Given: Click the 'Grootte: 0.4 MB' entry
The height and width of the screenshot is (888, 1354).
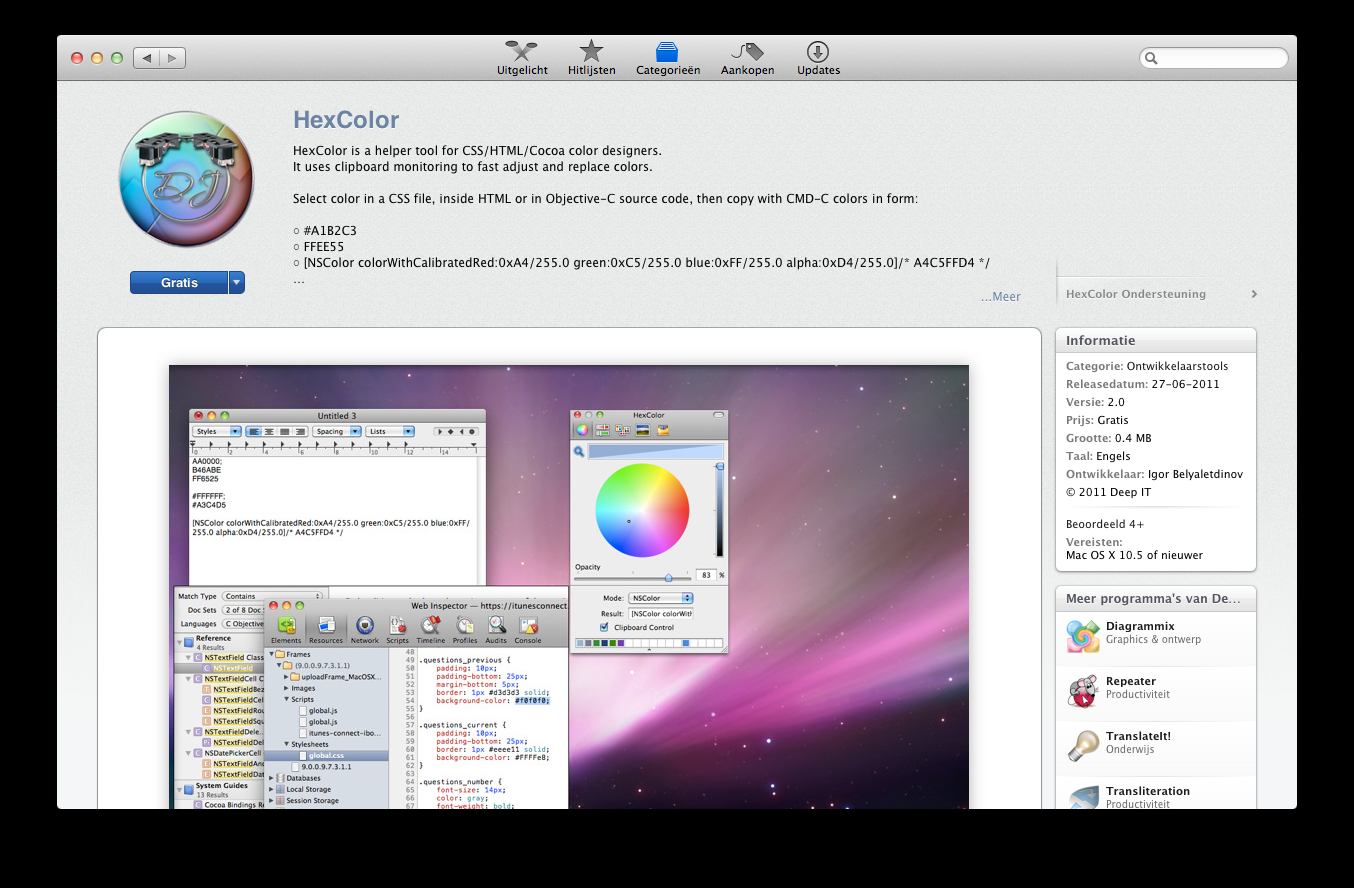Looking at the screenshot, I should [x=1108, y=438].
